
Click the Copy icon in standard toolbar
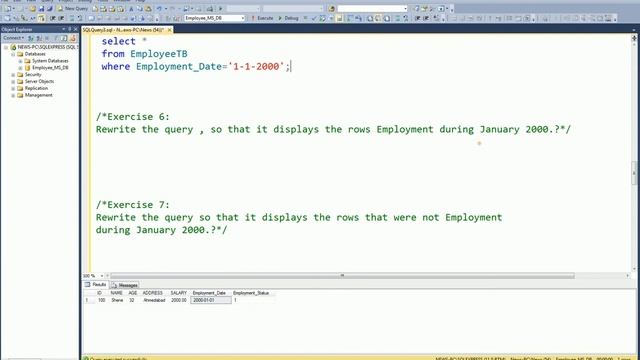[140, 9]
